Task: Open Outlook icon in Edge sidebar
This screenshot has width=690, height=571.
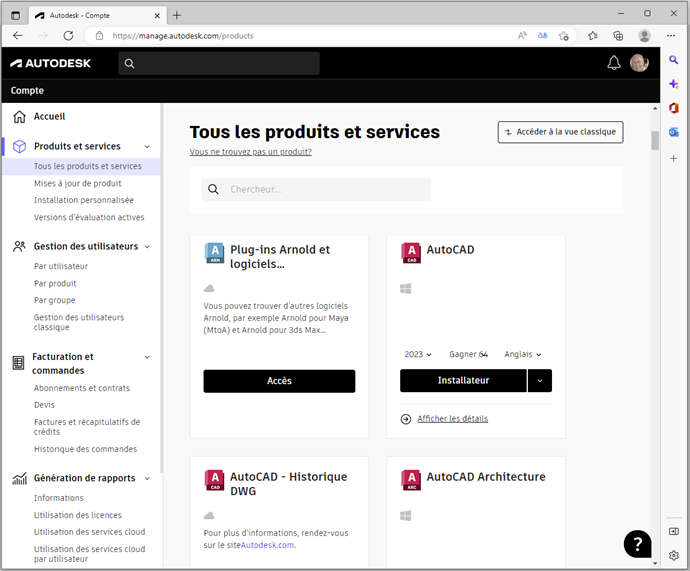Action: tap(673, 132)
